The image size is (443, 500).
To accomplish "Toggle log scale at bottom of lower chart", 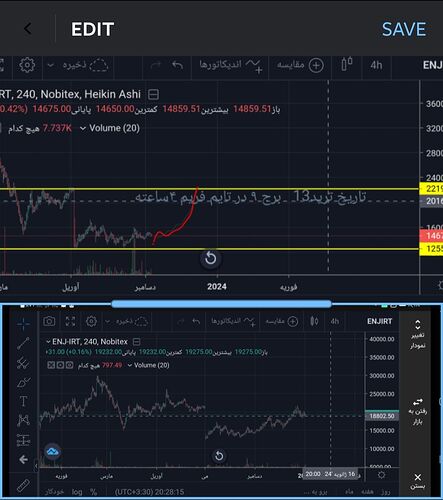I will [x=77, y=492].
